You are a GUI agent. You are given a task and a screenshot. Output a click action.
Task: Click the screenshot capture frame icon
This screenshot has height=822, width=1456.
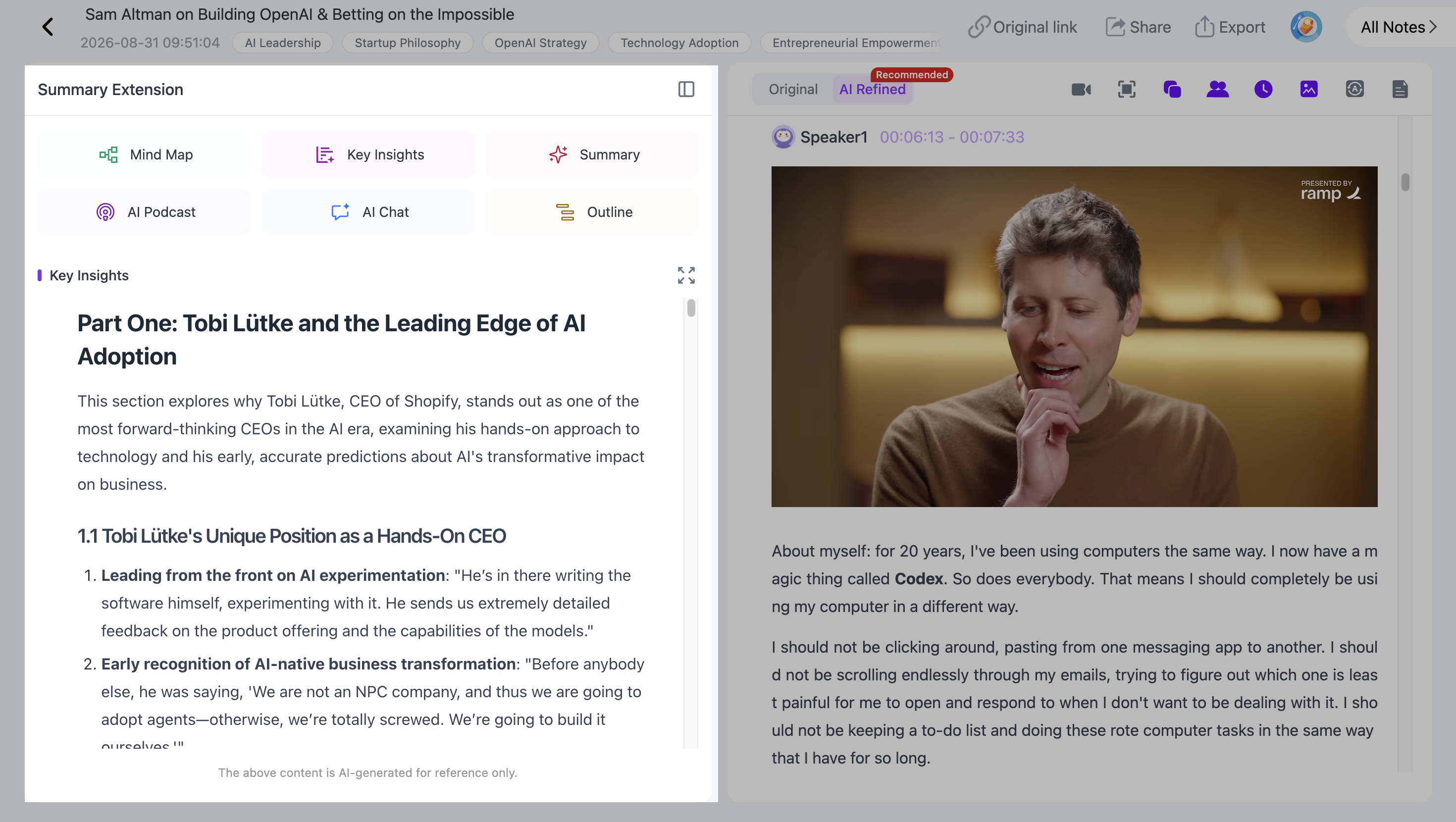1127,89
